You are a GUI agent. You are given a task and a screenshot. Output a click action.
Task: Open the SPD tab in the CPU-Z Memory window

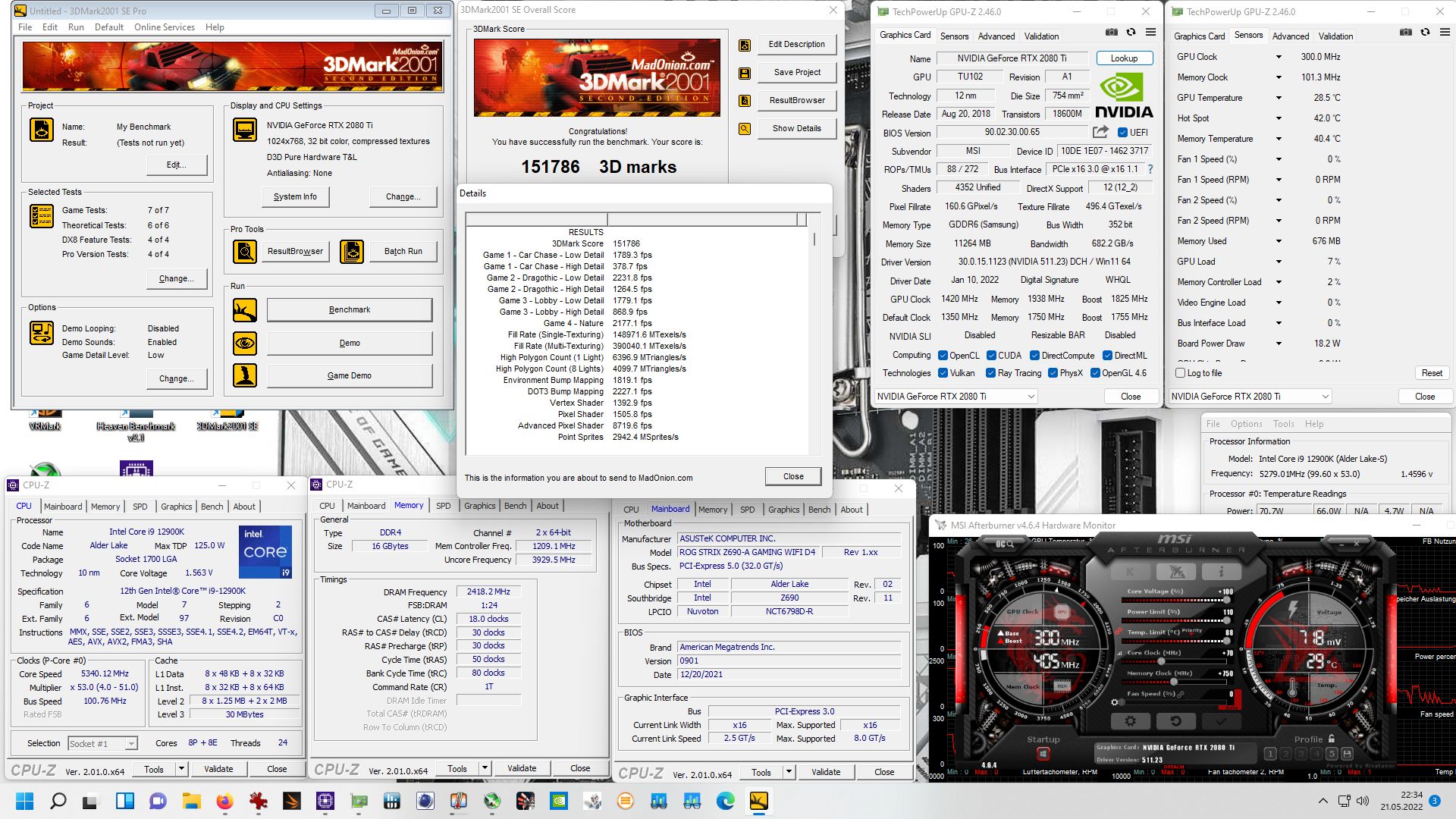[444, 506]
